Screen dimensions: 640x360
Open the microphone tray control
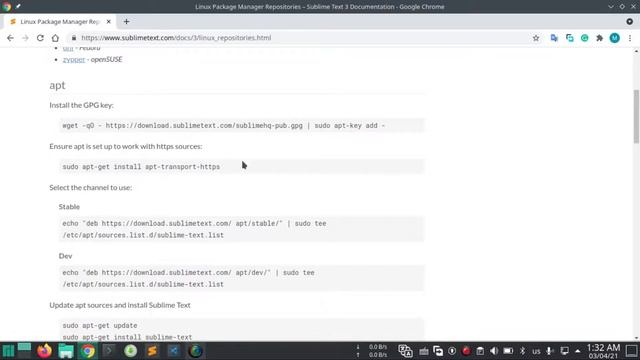pyautogui.click(x=550, y=351)
